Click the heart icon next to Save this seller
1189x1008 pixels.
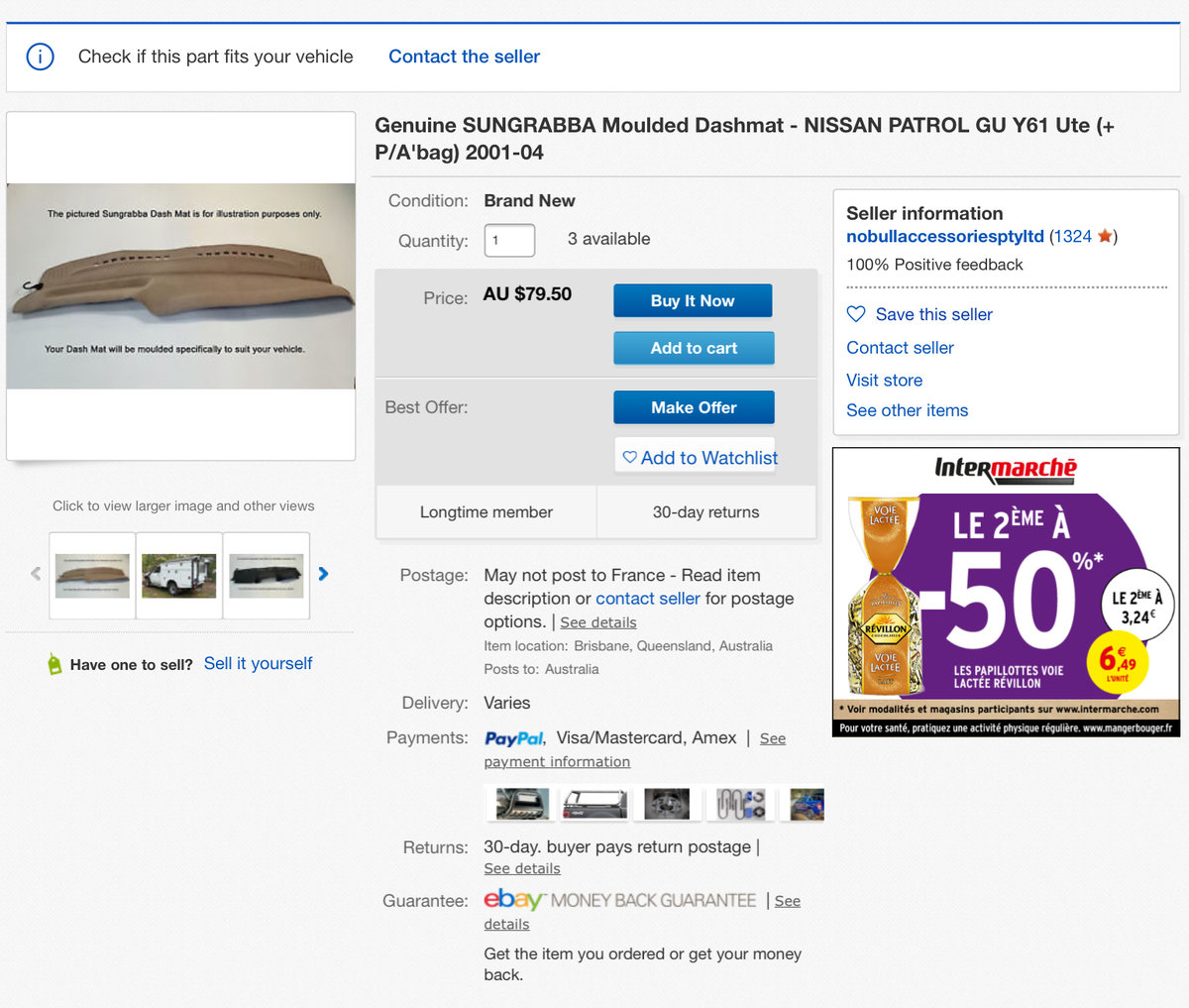tap(856, 314)
